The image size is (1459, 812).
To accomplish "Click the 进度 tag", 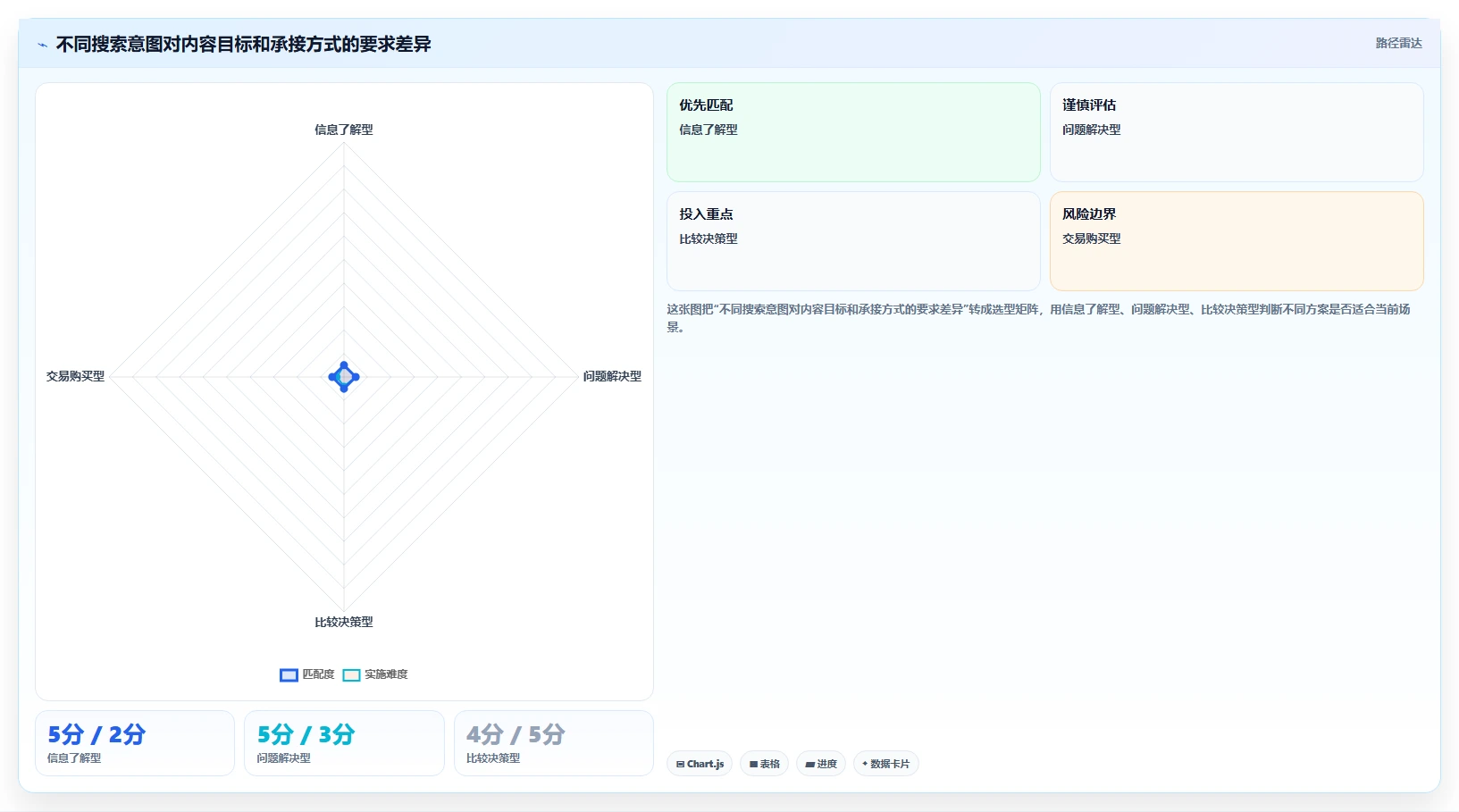I will click(821, 764).
